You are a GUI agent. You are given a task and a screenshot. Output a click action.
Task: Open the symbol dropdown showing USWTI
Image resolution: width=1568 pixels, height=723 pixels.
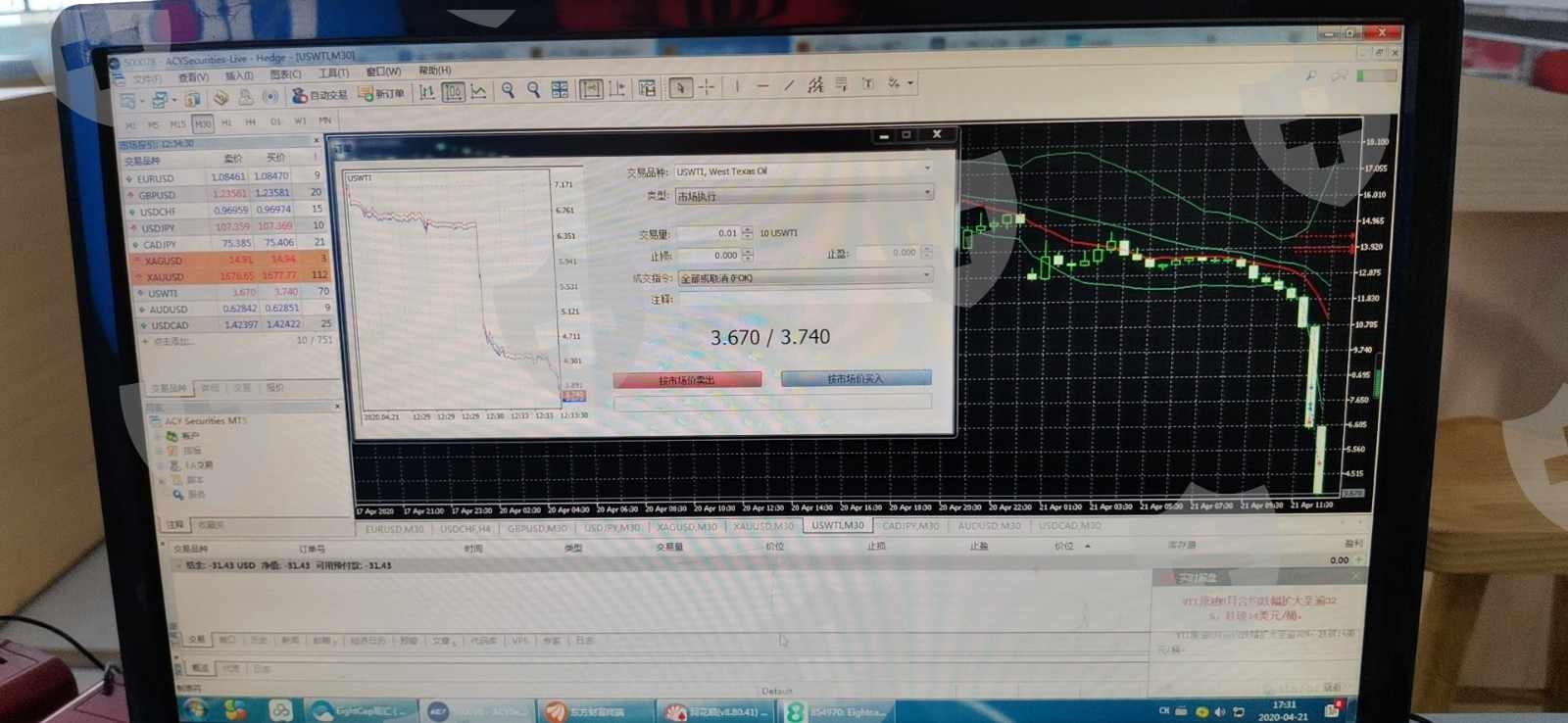[x=803, y=170]
